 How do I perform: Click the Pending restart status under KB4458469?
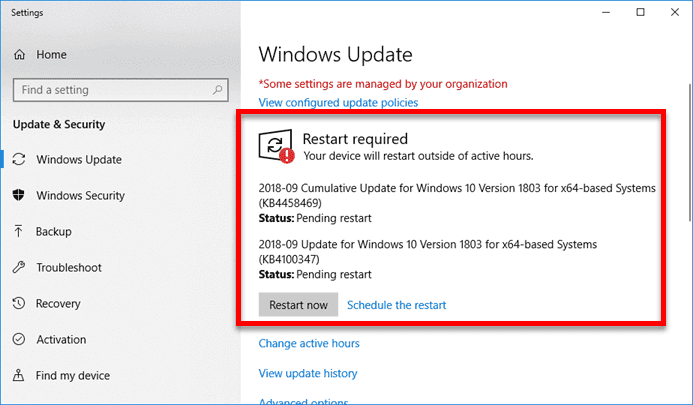point(315,218)
